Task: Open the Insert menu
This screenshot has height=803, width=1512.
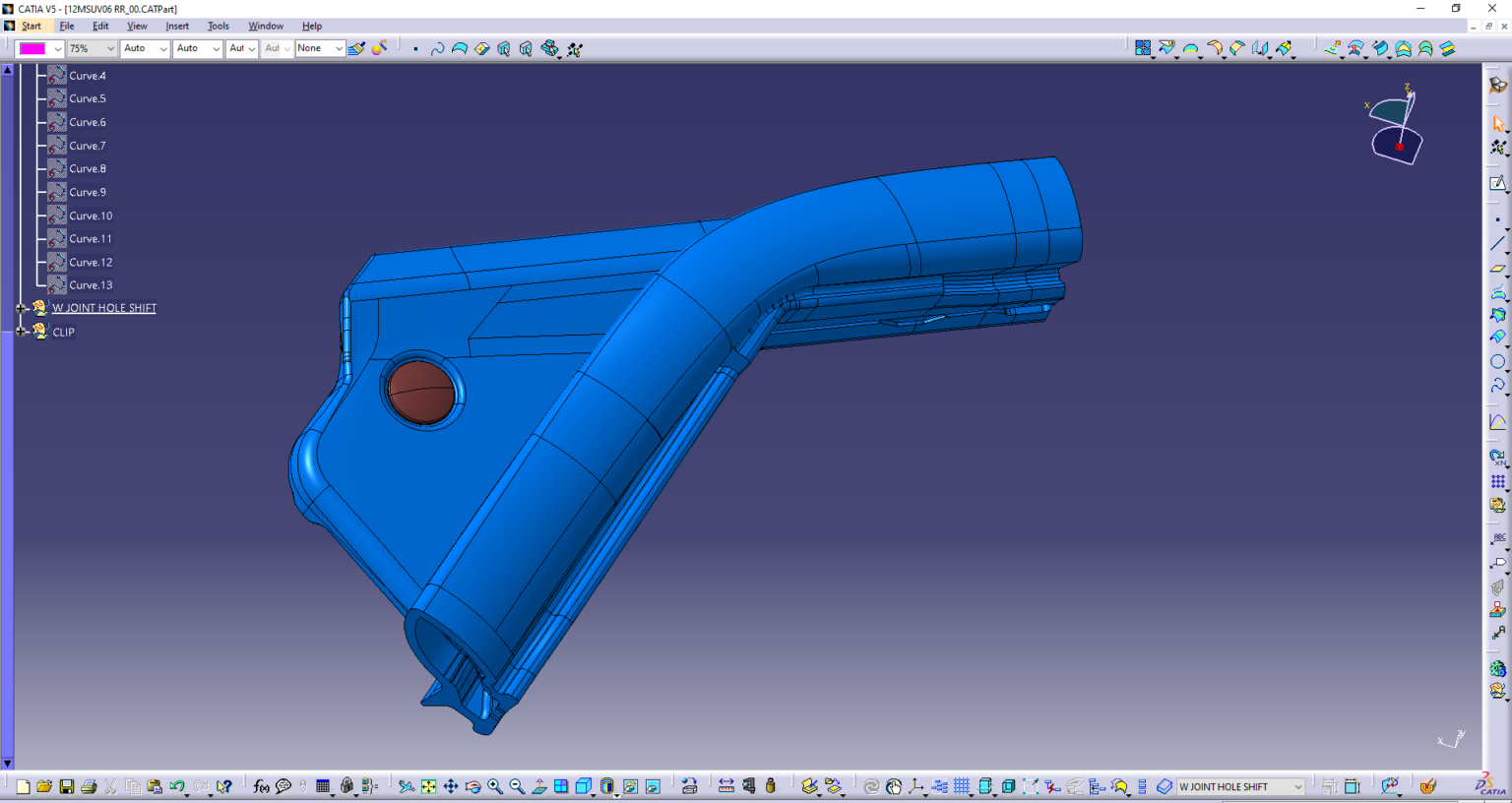Action: pyautogui.click(x=177, y=26)
